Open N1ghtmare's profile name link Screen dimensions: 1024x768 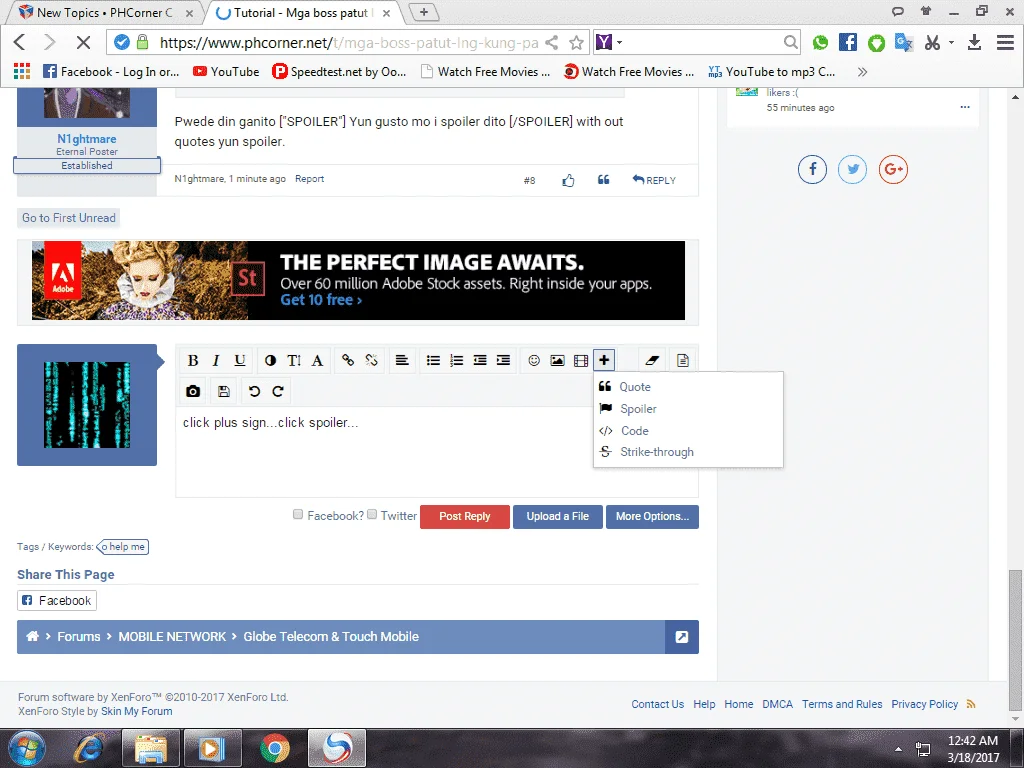pos(87,139)
